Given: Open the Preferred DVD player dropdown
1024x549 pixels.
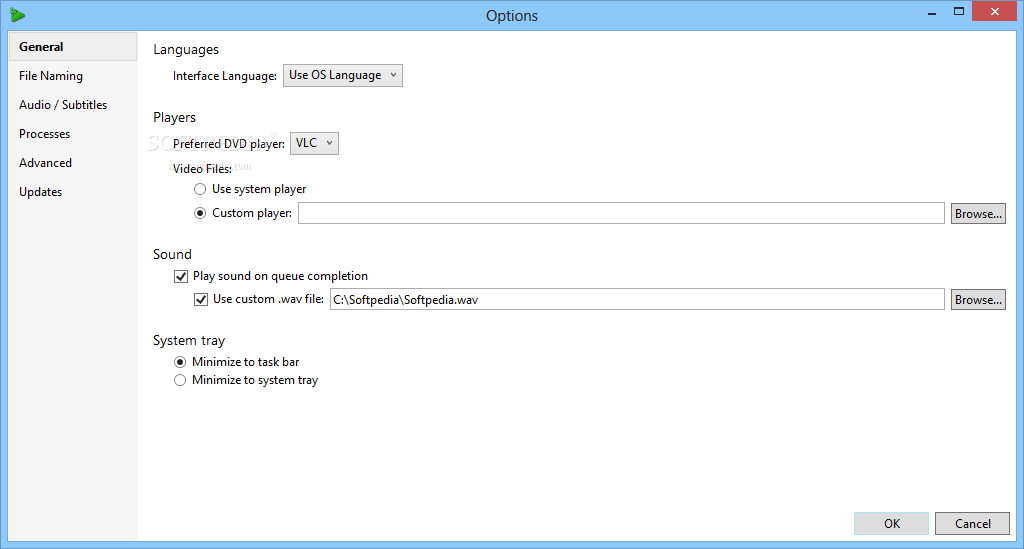Looking at the screenshot, I should (314, 143).
